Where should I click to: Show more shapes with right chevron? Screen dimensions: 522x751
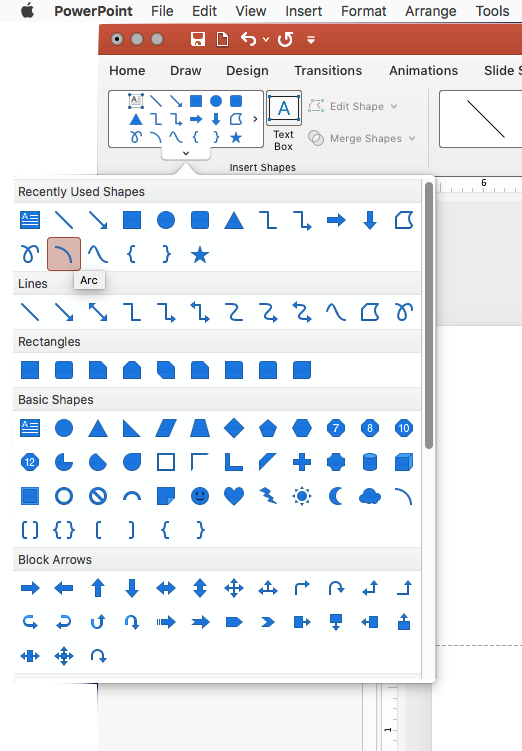point(255,119)
